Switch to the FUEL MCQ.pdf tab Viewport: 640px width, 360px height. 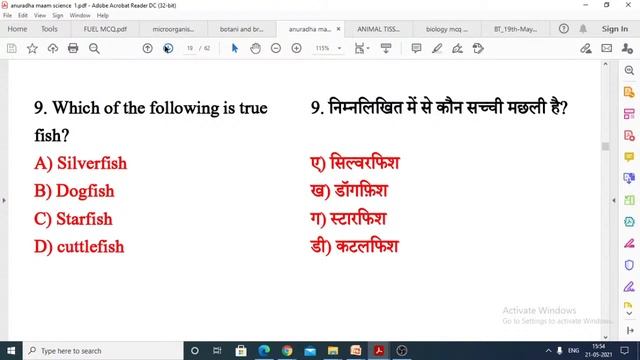105,29
